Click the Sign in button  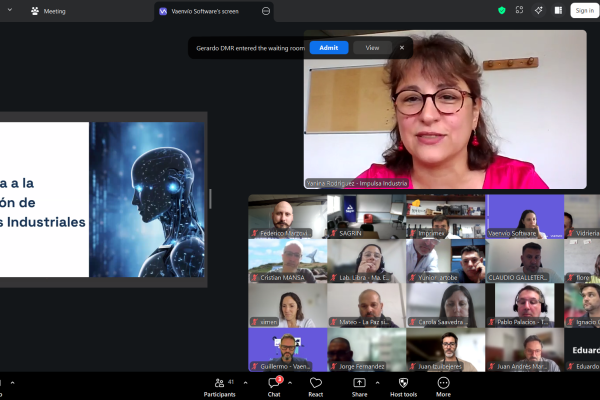pos(583,10)
